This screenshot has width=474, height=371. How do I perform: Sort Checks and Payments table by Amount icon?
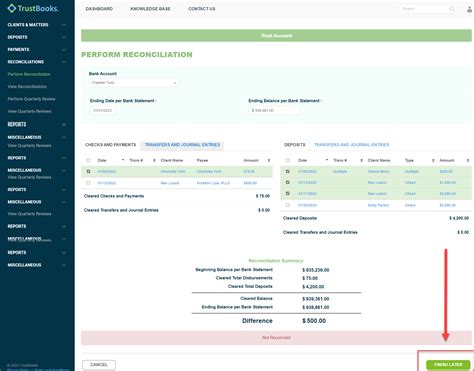(269, 160)
